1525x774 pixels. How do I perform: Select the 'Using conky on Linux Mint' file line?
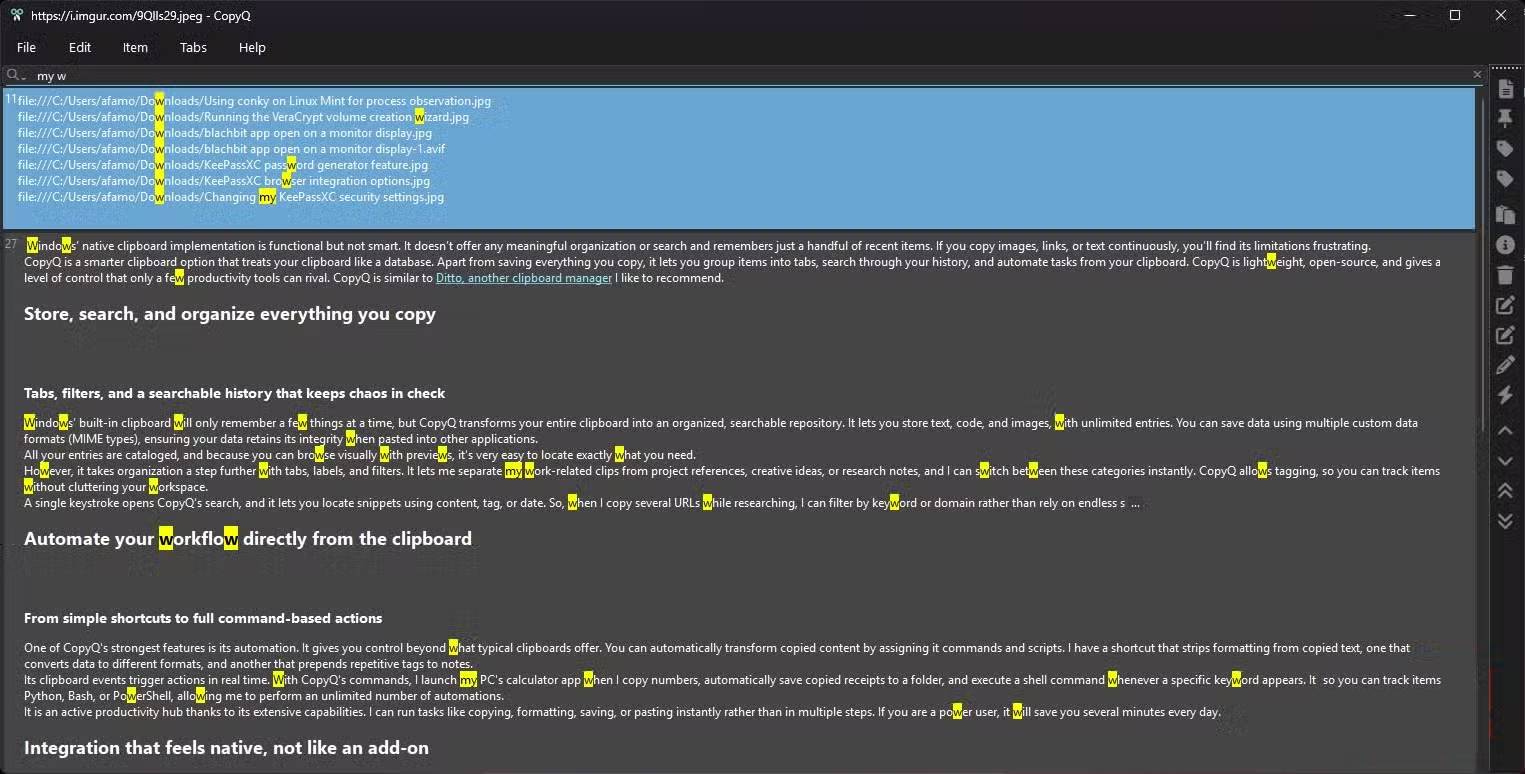(254, 101)
